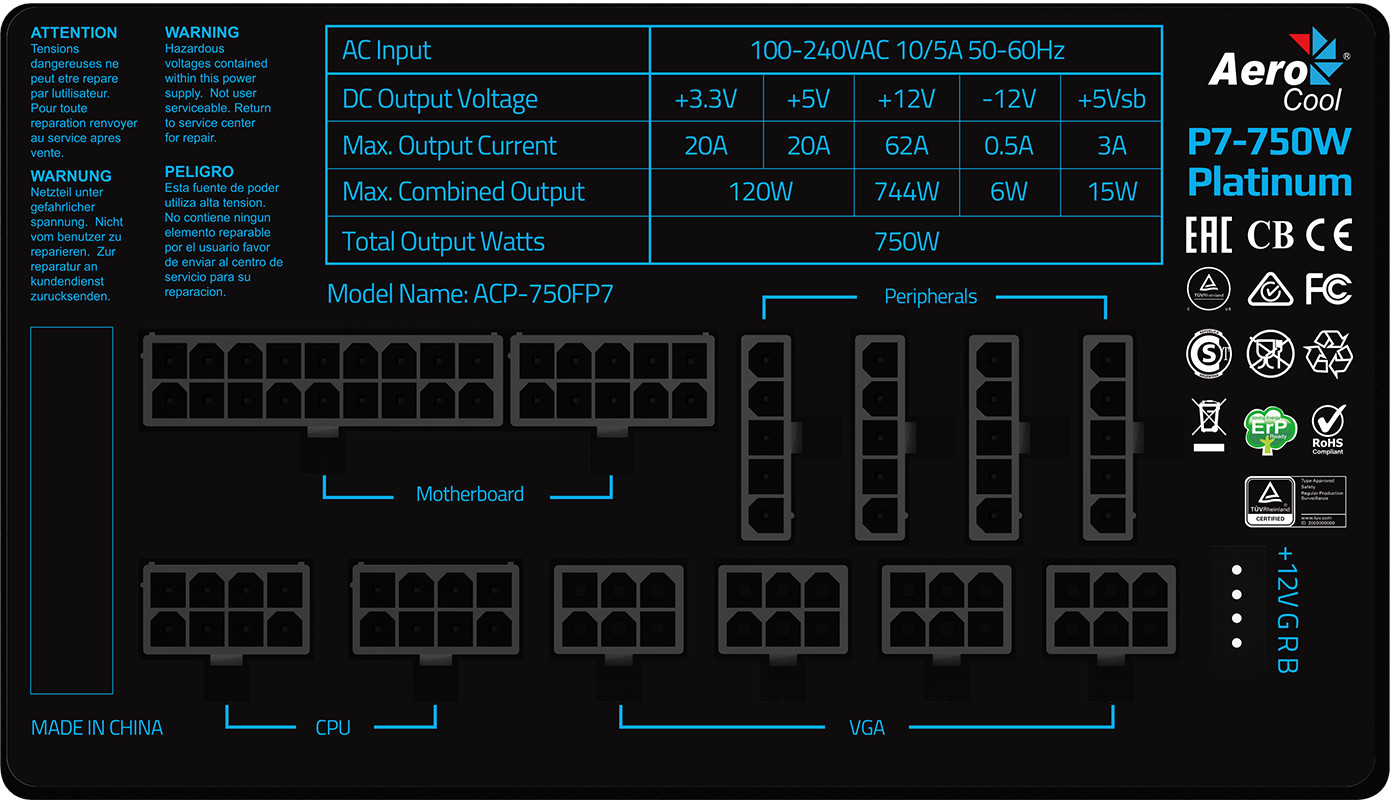The width and height of the screenshot is (1390, 800).
Task: Select the +3.3V voltage cell
Action: click(x=706, y=99)
